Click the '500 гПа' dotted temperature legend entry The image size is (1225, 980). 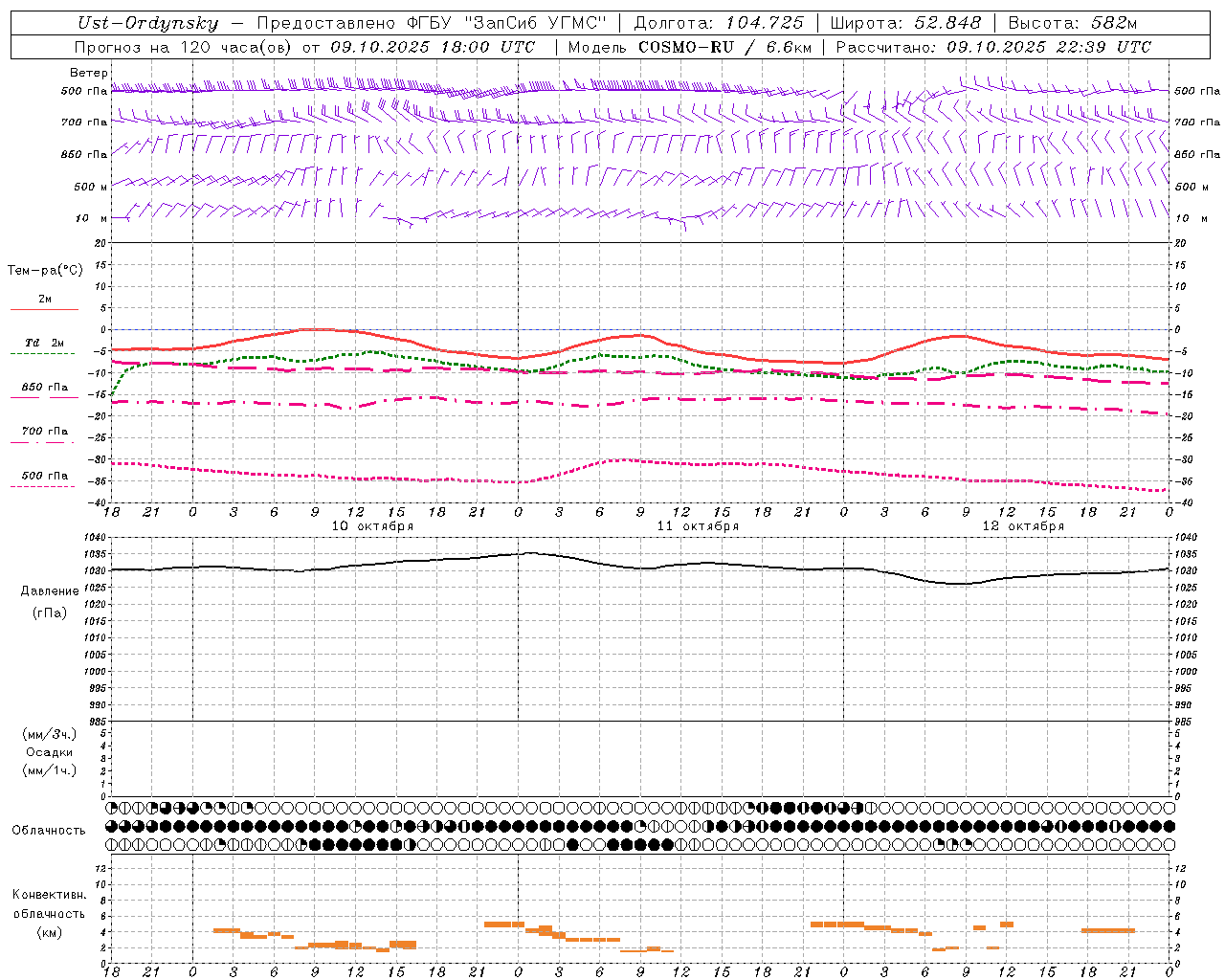click(44, 480)
